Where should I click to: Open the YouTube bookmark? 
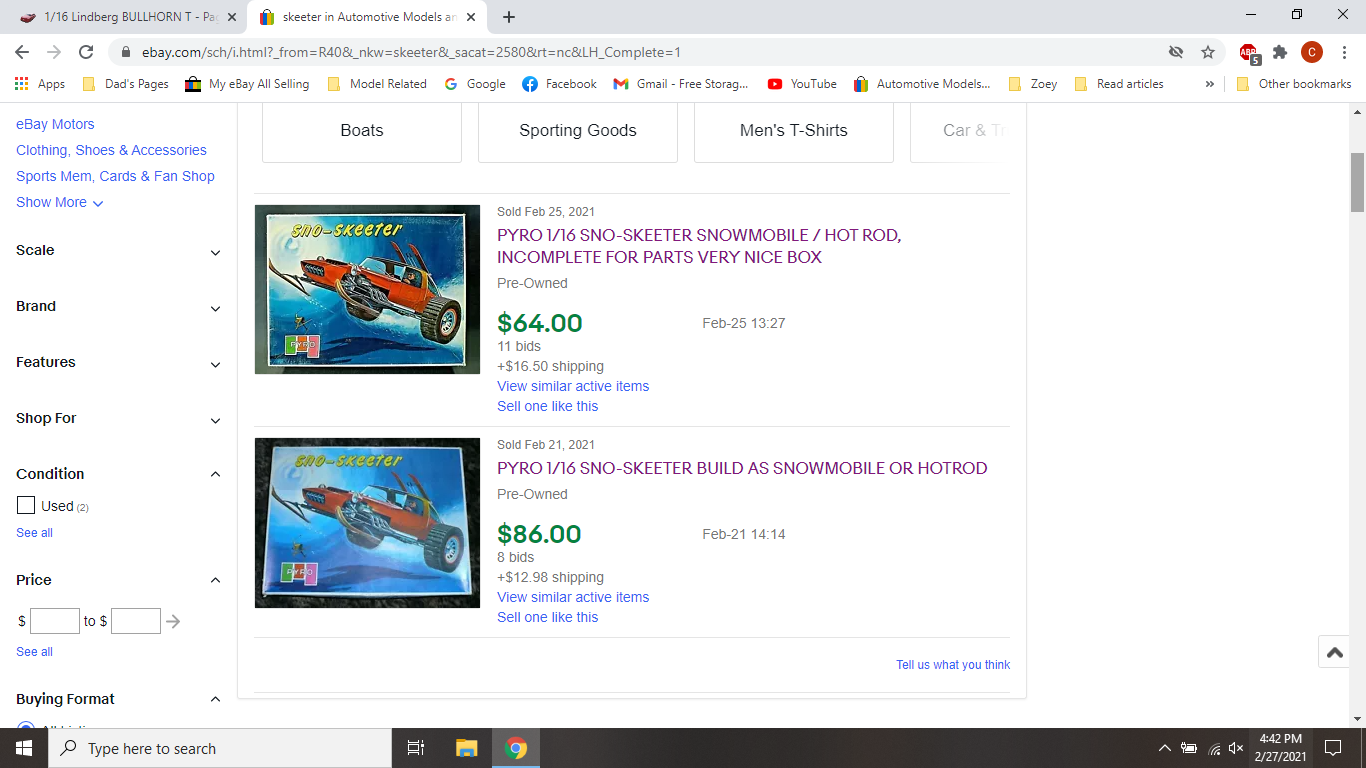pyautogui.click(x=802, y=84)
